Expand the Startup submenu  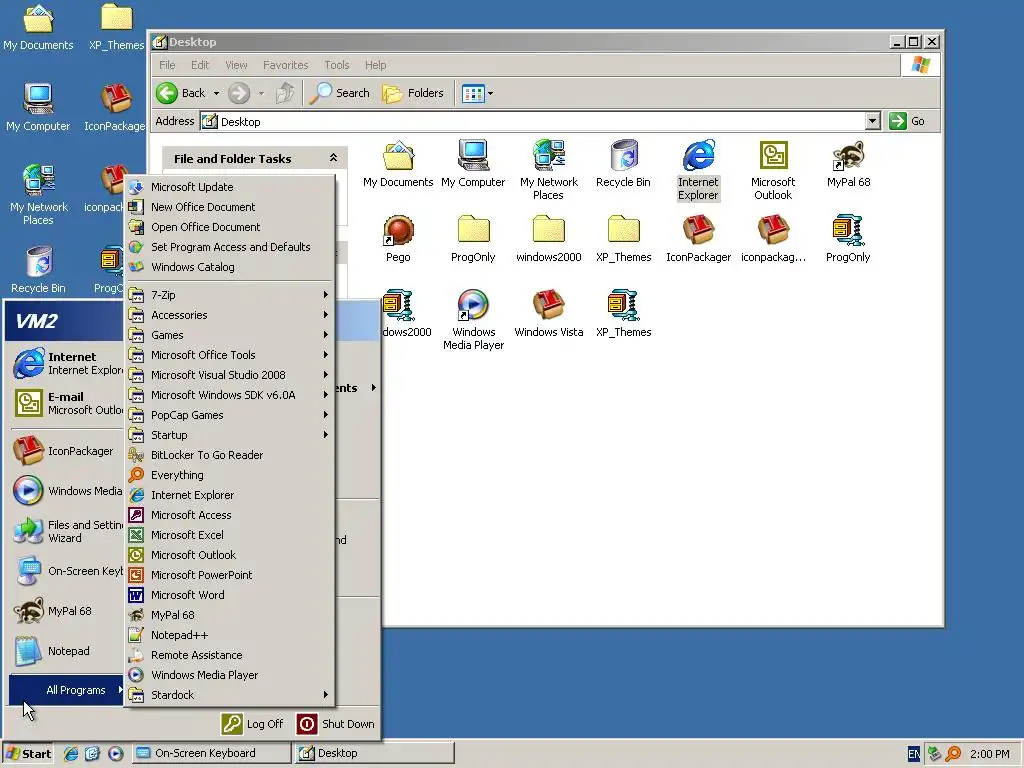pyautogui.click(x=230, y=435)
